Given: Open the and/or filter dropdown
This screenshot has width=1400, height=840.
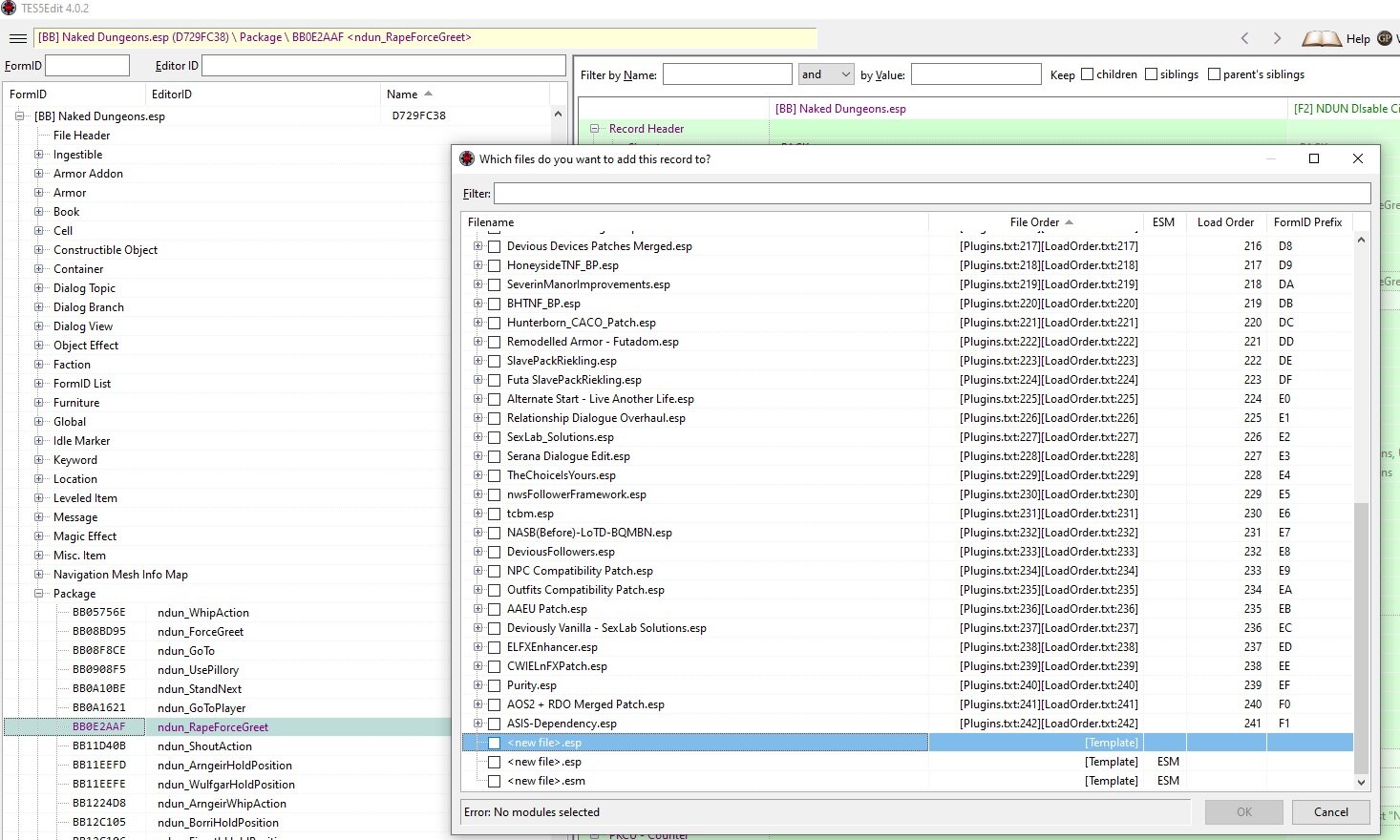Looking at the screenshot, I should click(825, 74).
